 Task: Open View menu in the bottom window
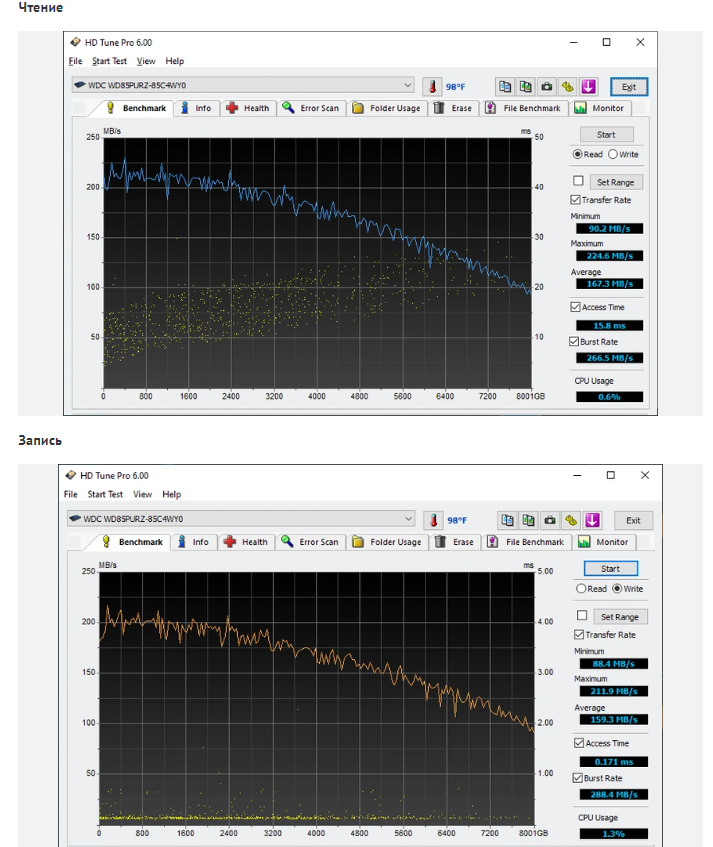point(143,494)
